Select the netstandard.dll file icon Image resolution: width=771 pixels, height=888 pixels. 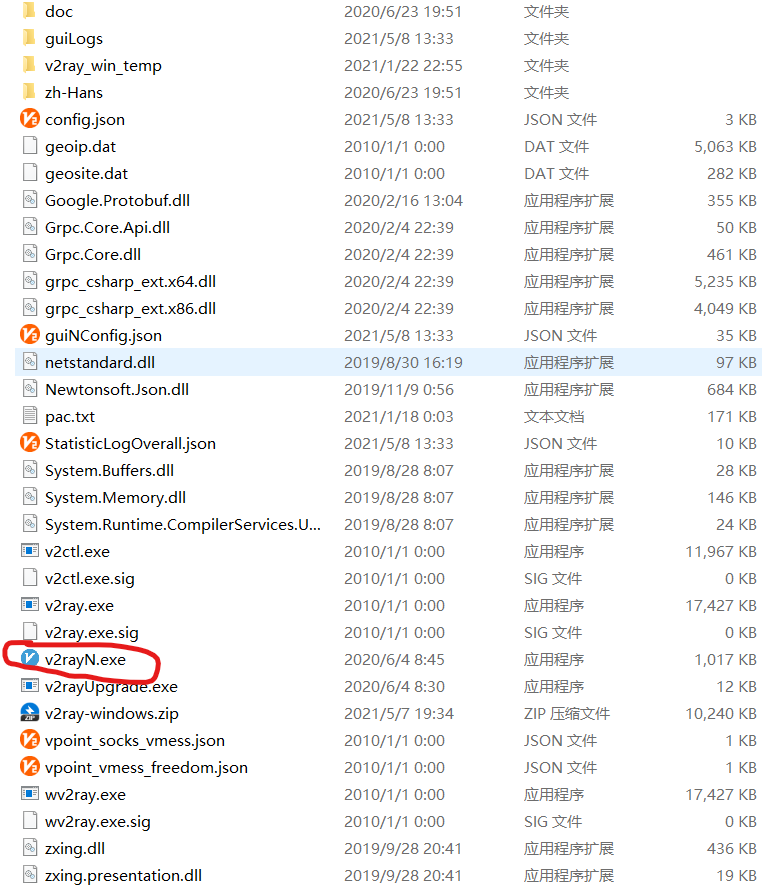click(x=29, y=362)
